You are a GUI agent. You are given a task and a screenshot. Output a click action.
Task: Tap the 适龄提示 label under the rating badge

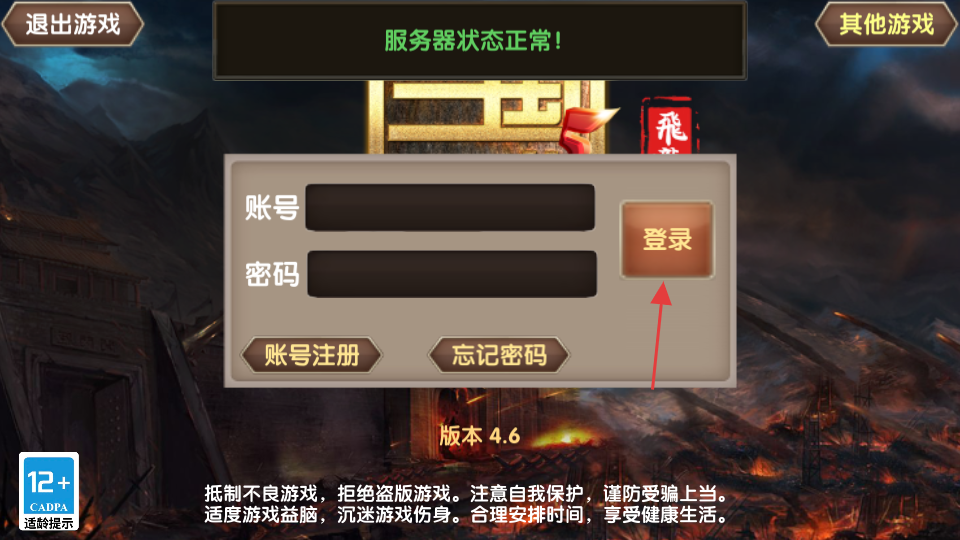(48, 523)
